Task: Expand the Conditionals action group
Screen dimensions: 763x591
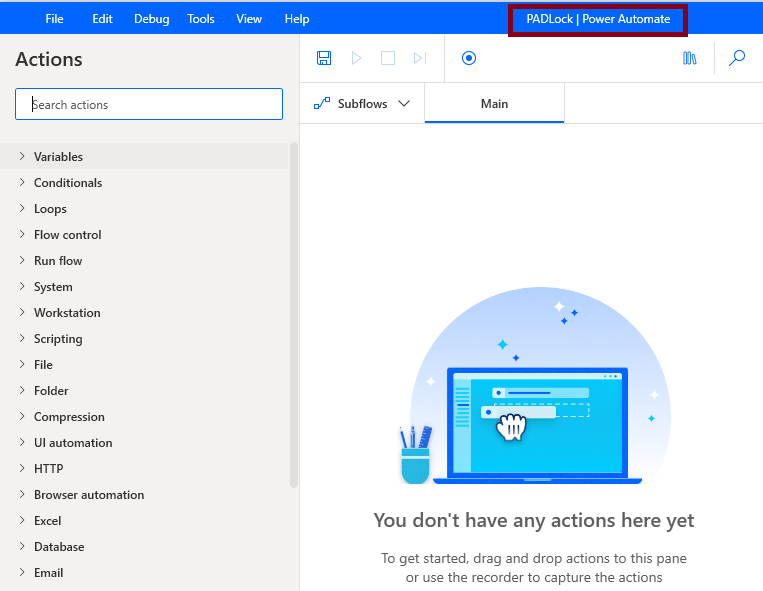Action: click(145, 182)
